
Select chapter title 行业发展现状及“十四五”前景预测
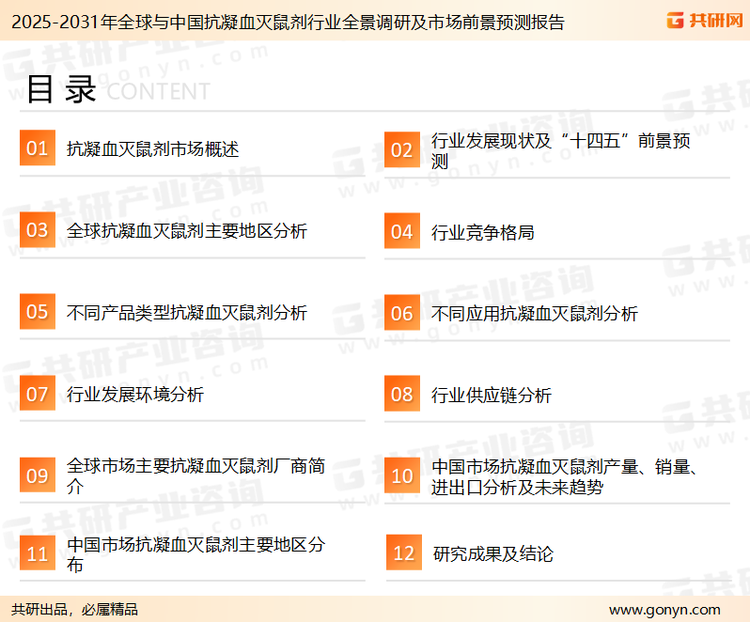[561, 151]
